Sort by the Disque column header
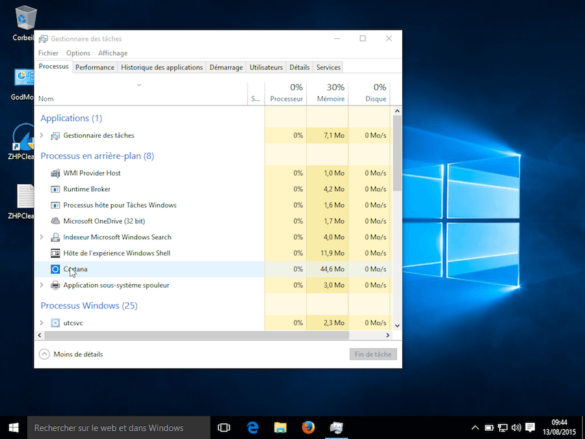This screenshot has width=585, height=439. point(369,93)
